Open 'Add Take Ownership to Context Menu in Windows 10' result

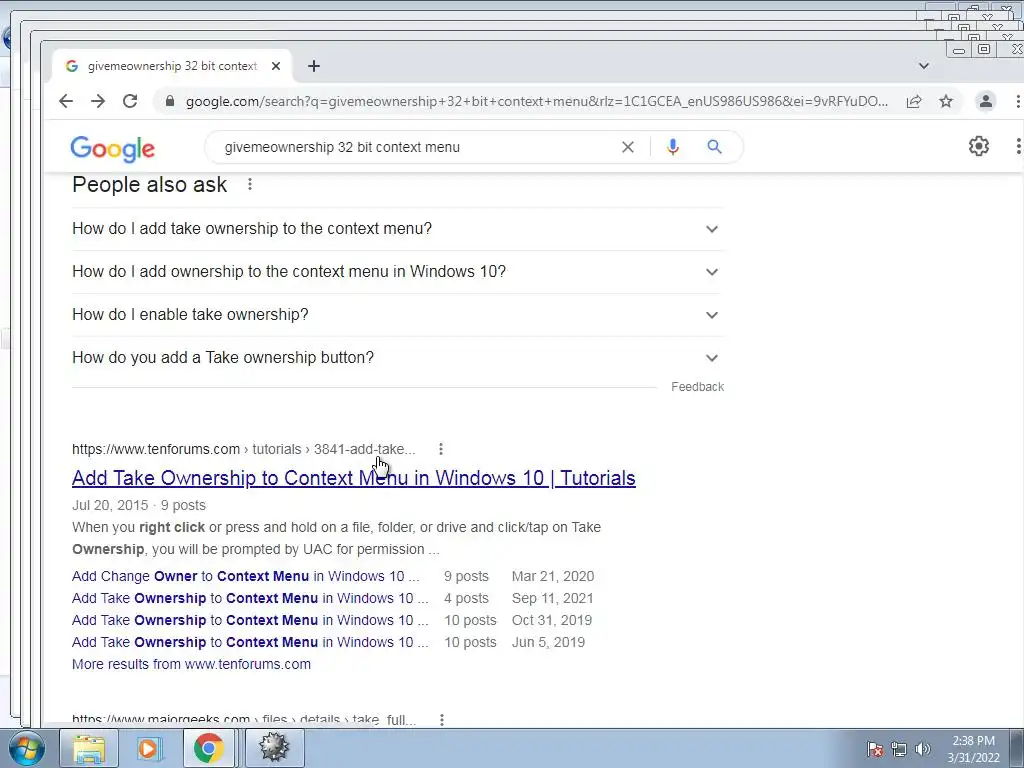353,478
